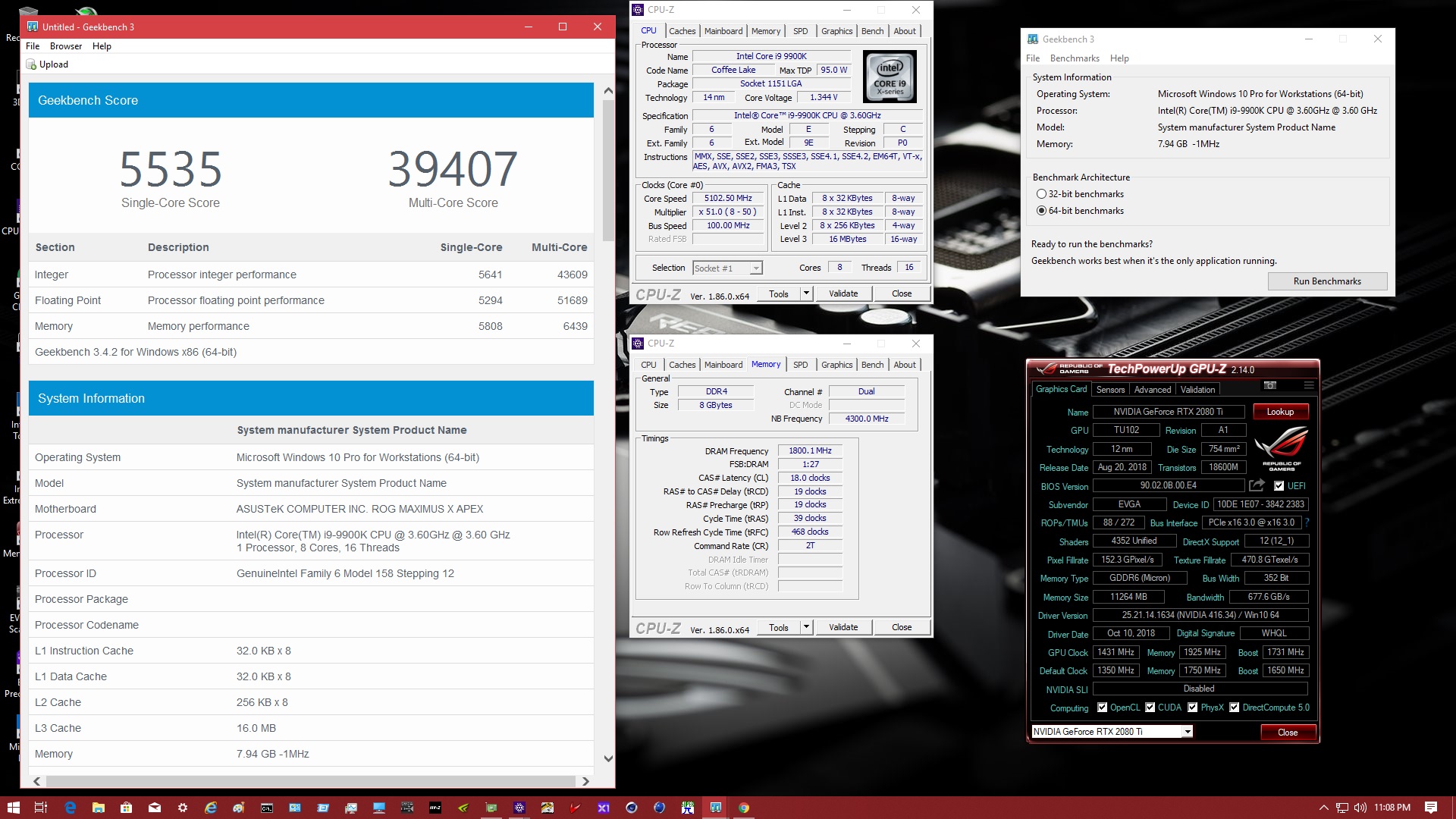Click the BIOS share/export arrow icon in GPU-Z

1257,485
